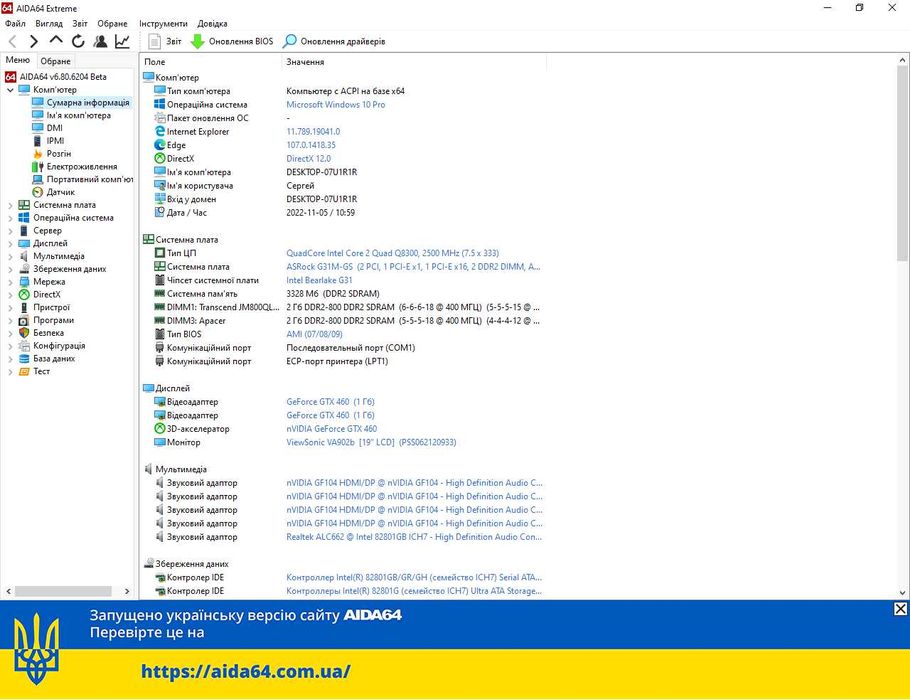Image resolution: width=910 pixels, height=700 pixels.
Task: Click the 3D-акселератор Xbox-style icon
Action: [x=160, y=428]
